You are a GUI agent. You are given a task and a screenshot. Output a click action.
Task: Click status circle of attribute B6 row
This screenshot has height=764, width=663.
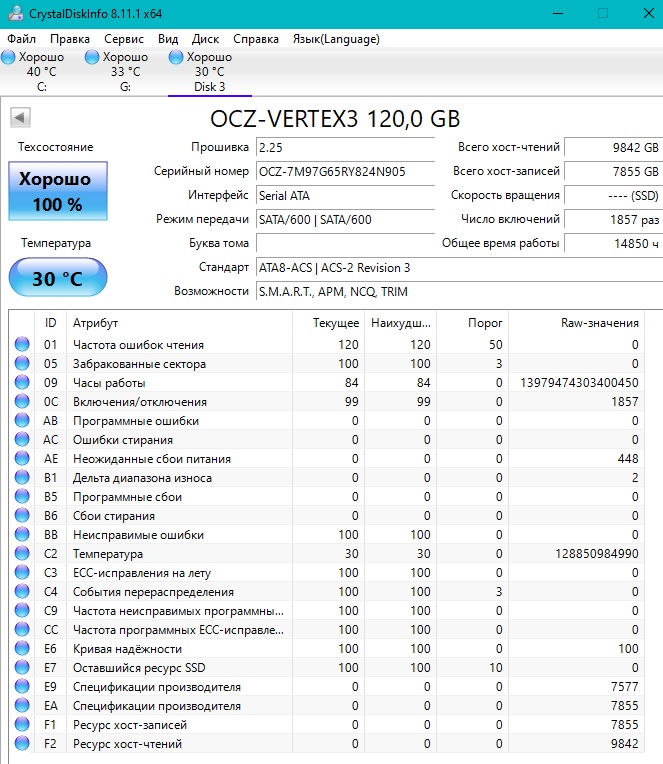point(22,516)
